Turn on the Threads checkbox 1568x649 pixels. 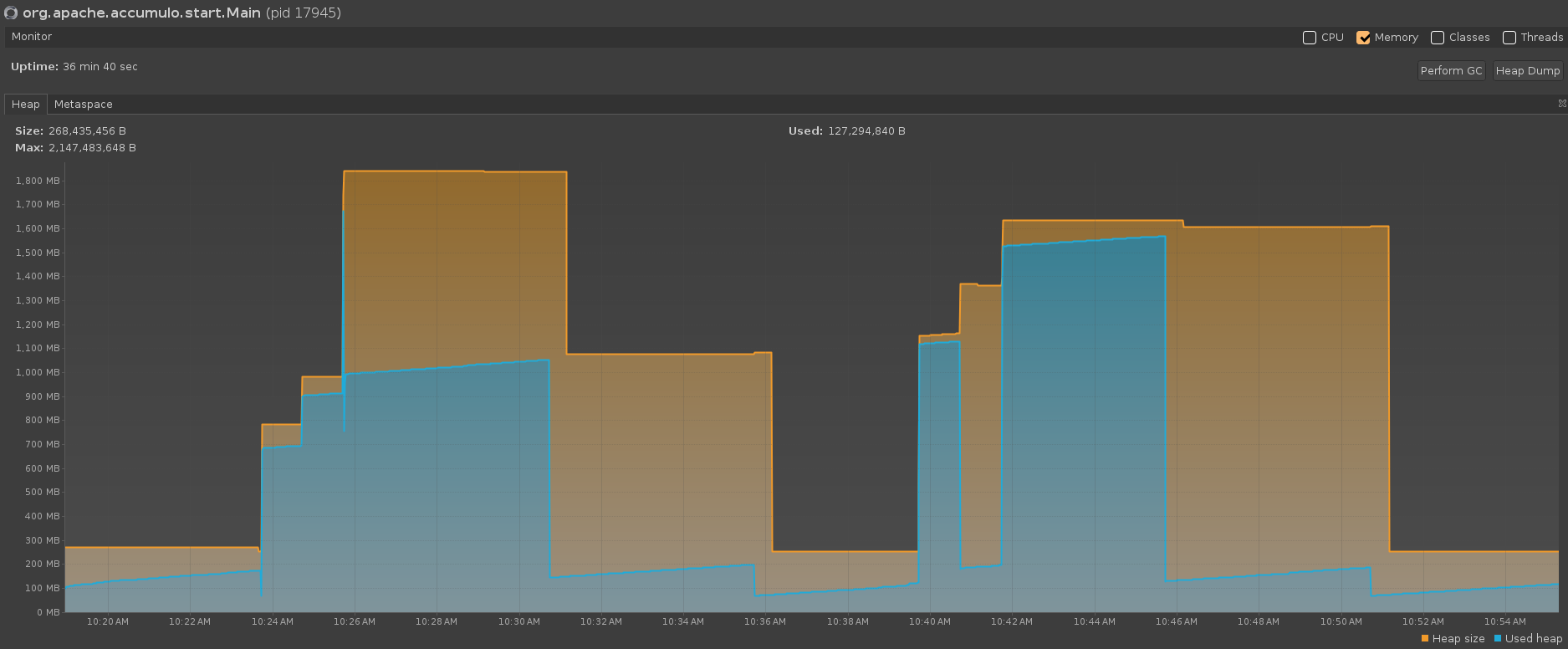pyautogui.click(x=1509, y=38)
